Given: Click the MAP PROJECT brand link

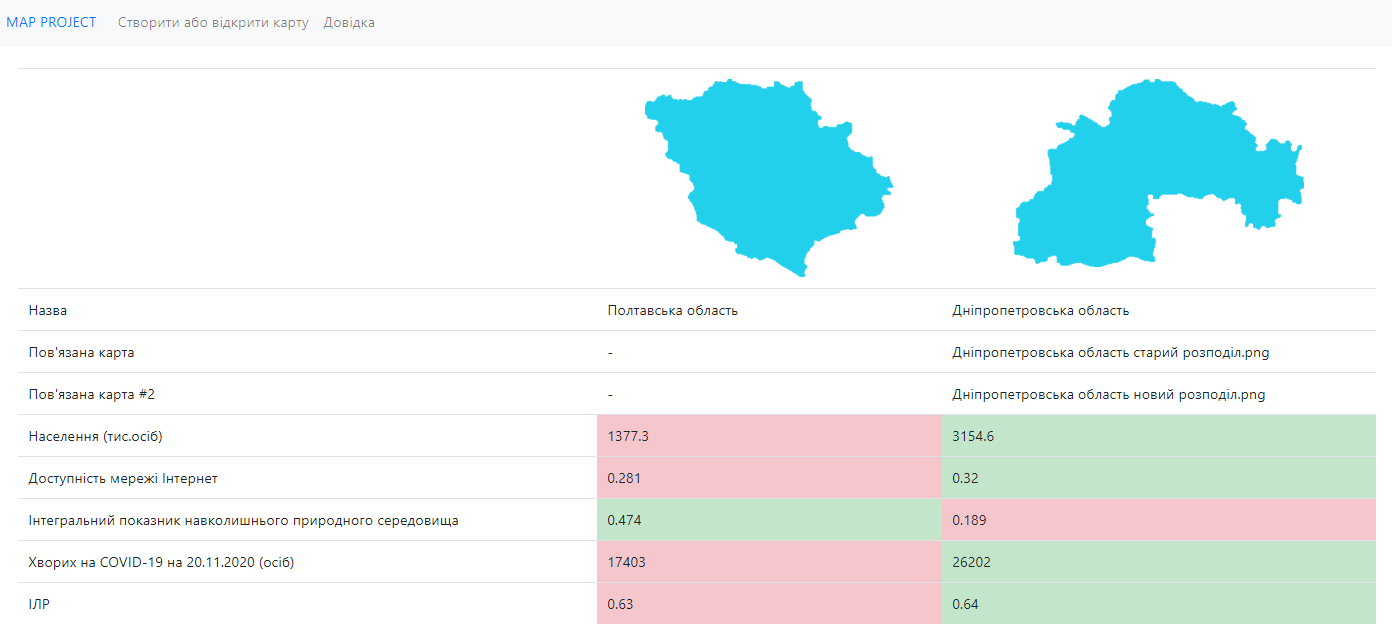Looking at the screenshot, I should pos(51,22).
